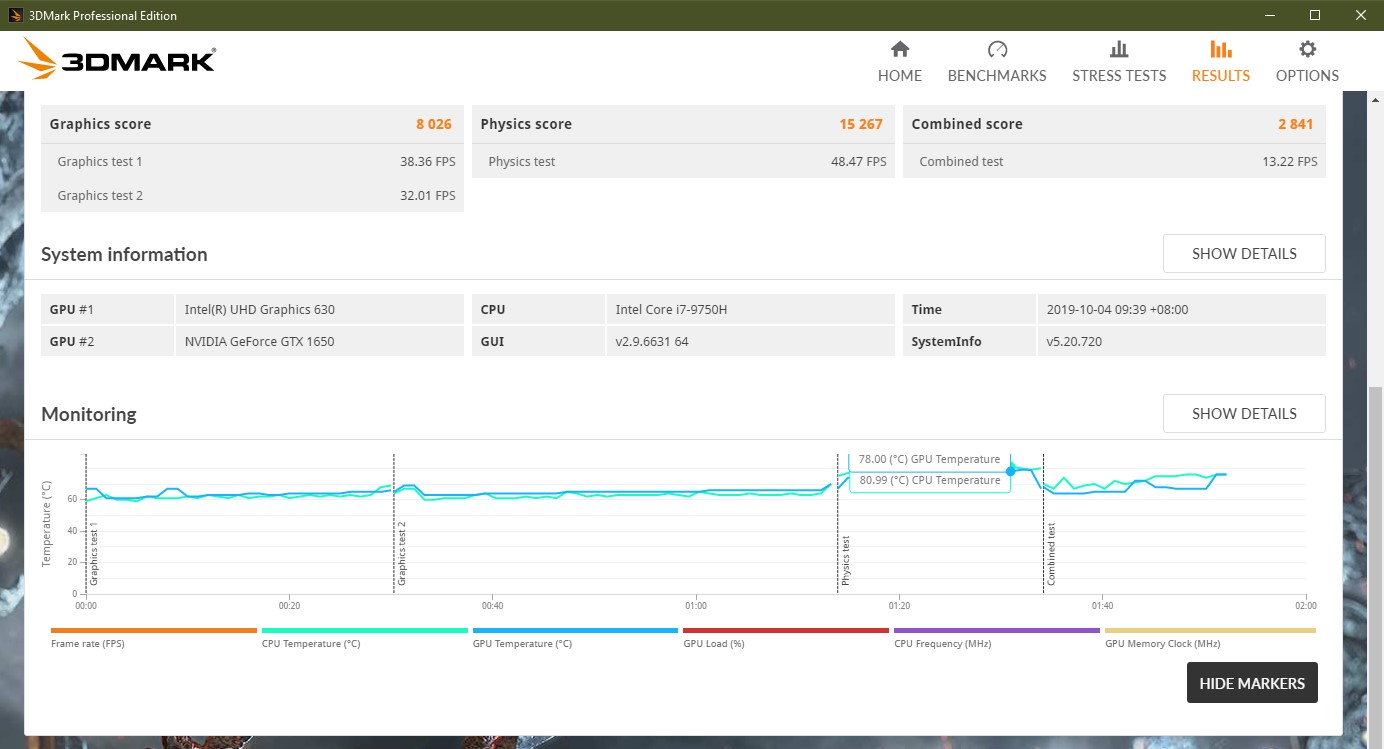This screenshot has height=749, width=1384.
Task: Click Intel Core i7-9750H cell
Action: coord(750,309)
